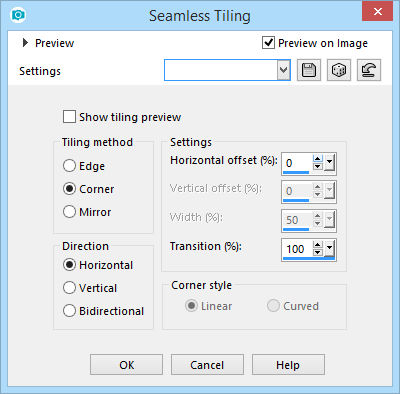Viewport: 400px width, 394px height.
Task: Select the Edge tiling method
Action: coord(69,166)
